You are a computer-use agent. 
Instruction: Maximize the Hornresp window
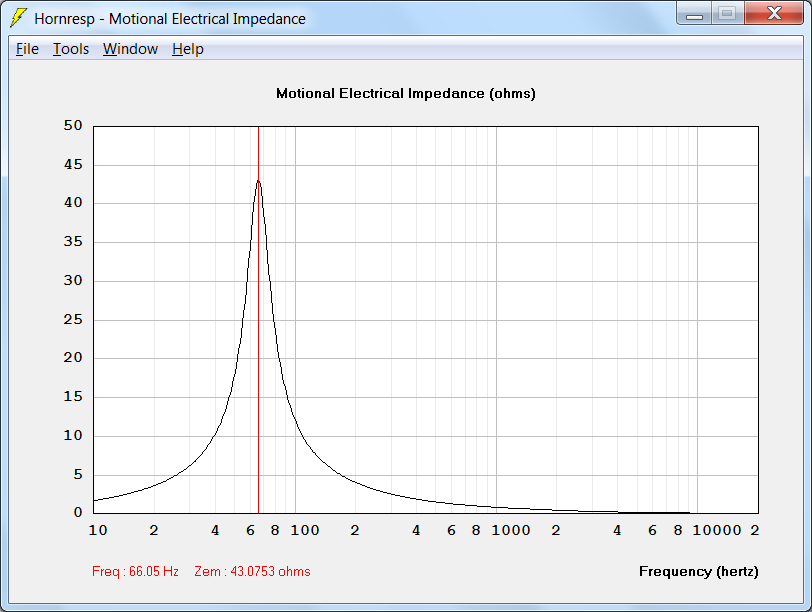tap(728, 14)
